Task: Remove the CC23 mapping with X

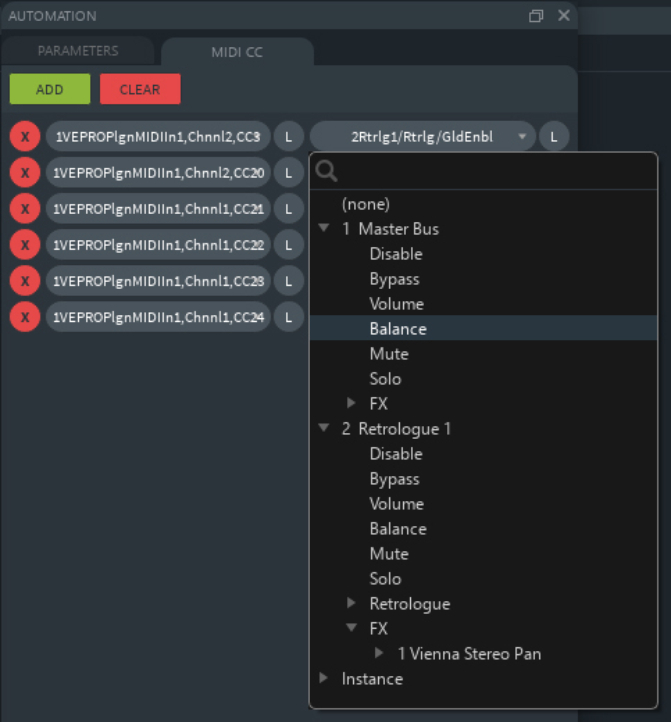Action: [x=25, y=281]
